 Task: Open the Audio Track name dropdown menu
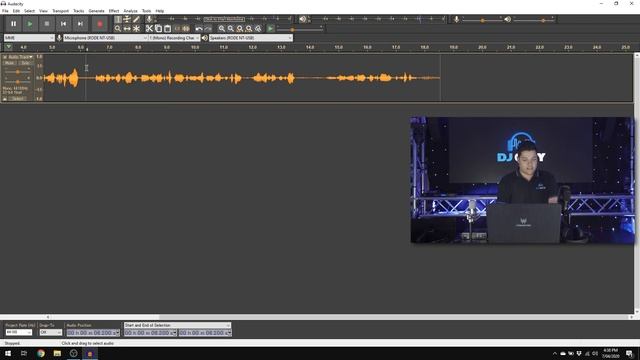pos(20,57)
